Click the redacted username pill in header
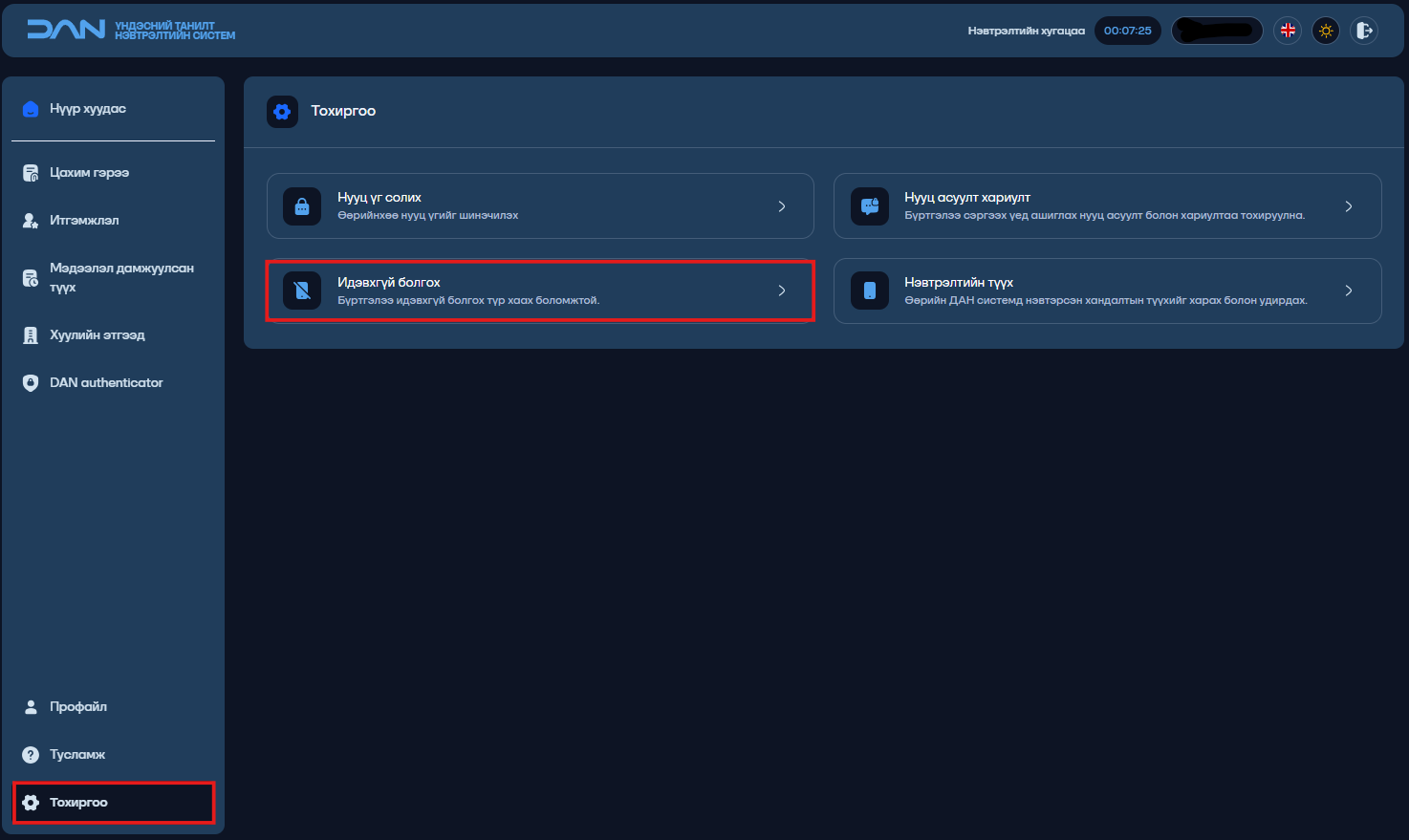The height and width of the screenshot is (840, 1409). pos(1217,31)
